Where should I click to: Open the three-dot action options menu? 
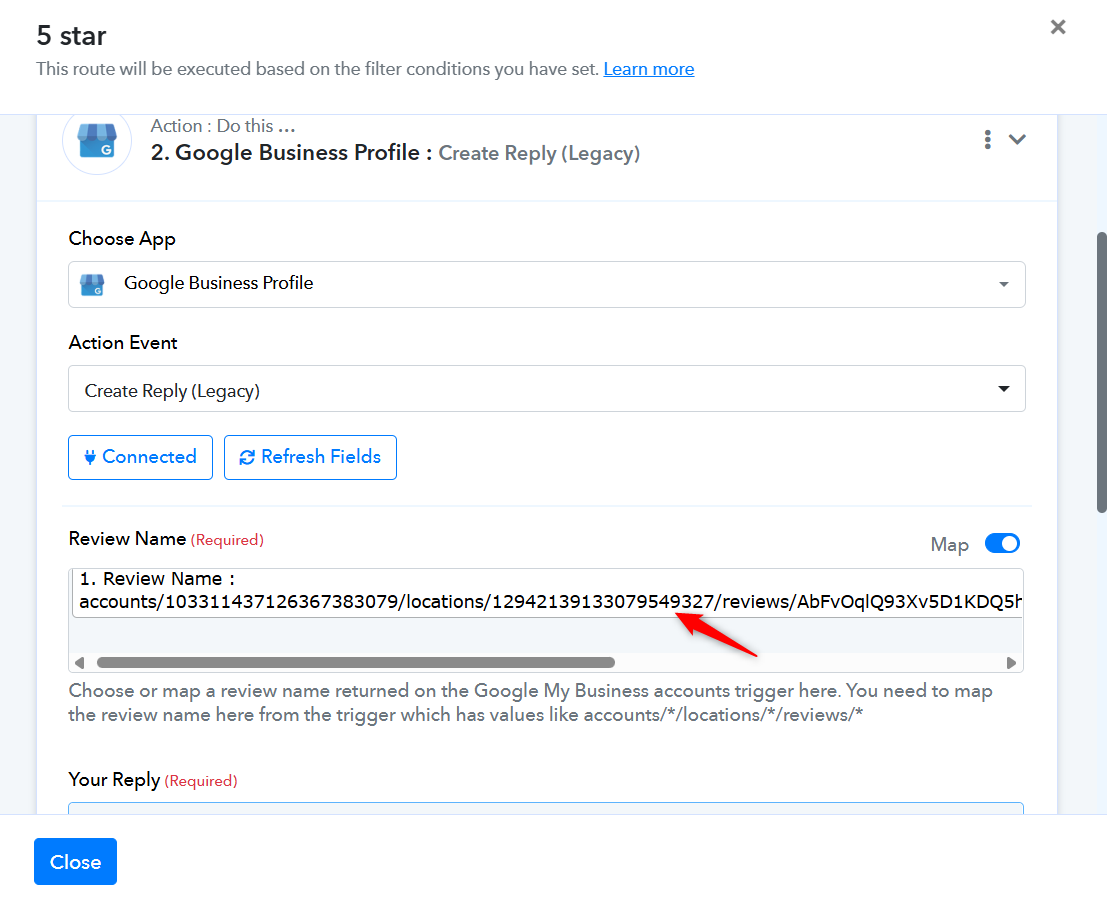click(987, 140)
